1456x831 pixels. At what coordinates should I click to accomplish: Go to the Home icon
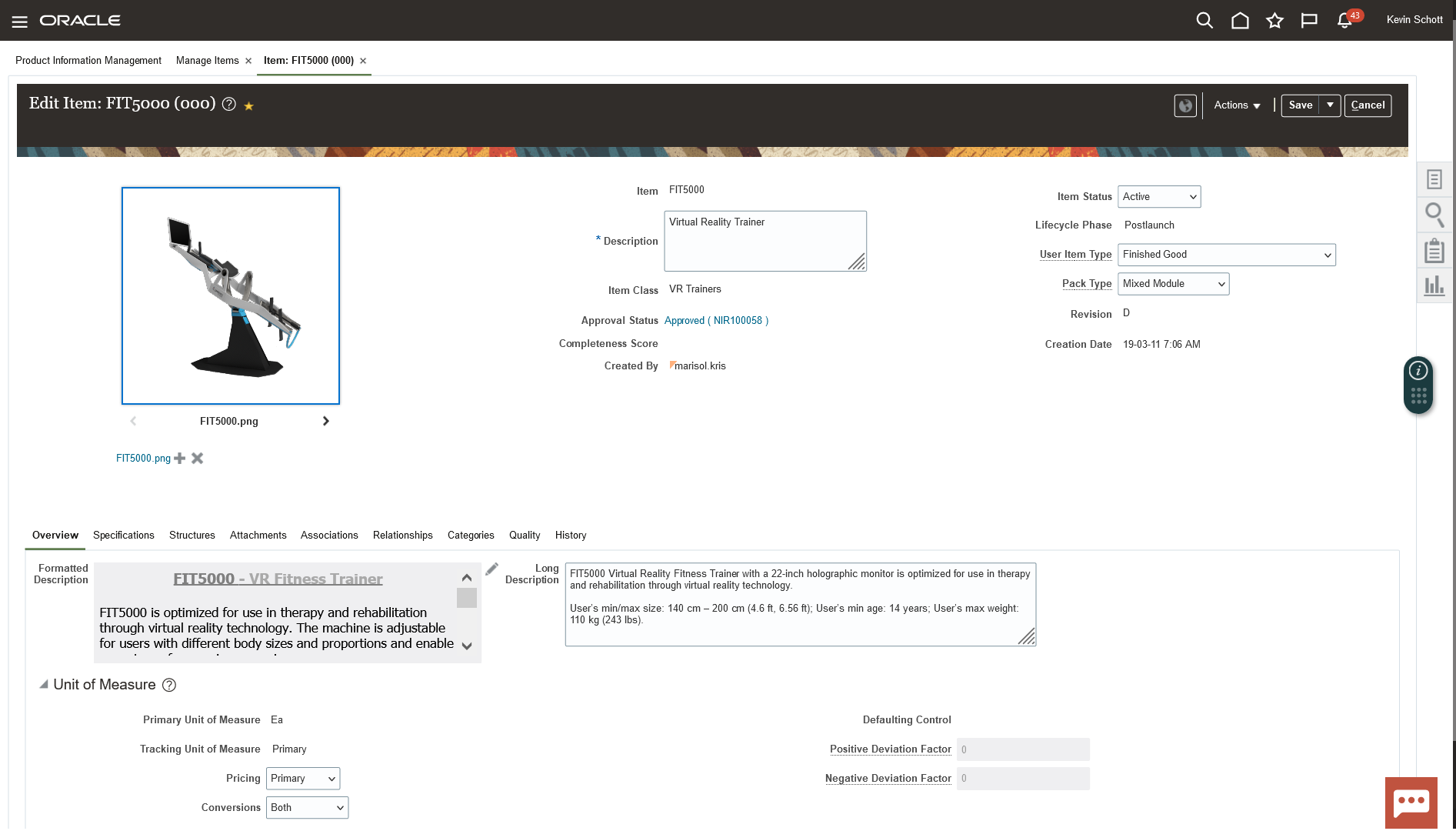(x=1240, y=21)
